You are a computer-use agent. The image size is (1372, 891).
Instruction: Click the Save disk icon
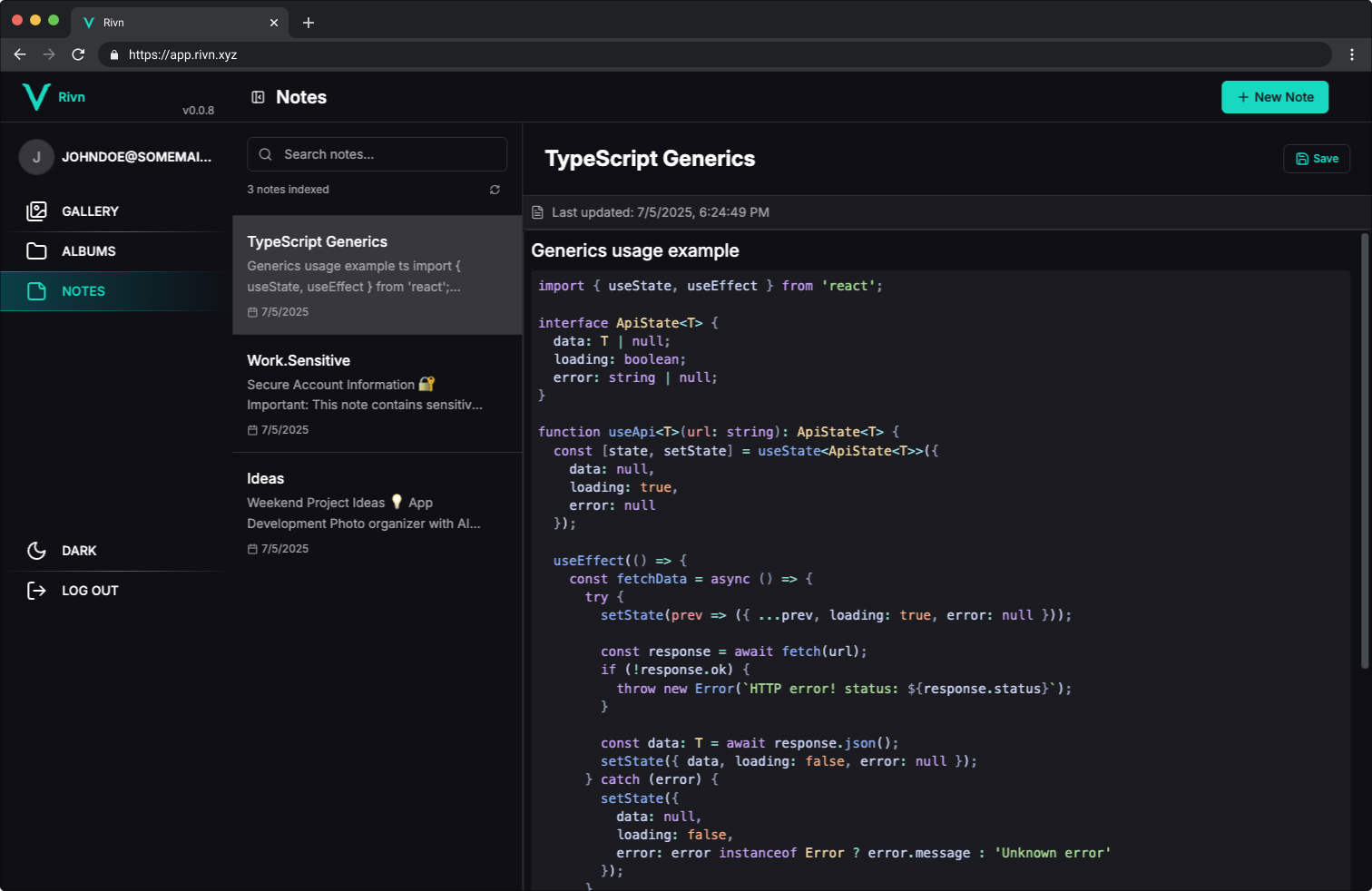pyautogui.click(x=1302, y=159)
